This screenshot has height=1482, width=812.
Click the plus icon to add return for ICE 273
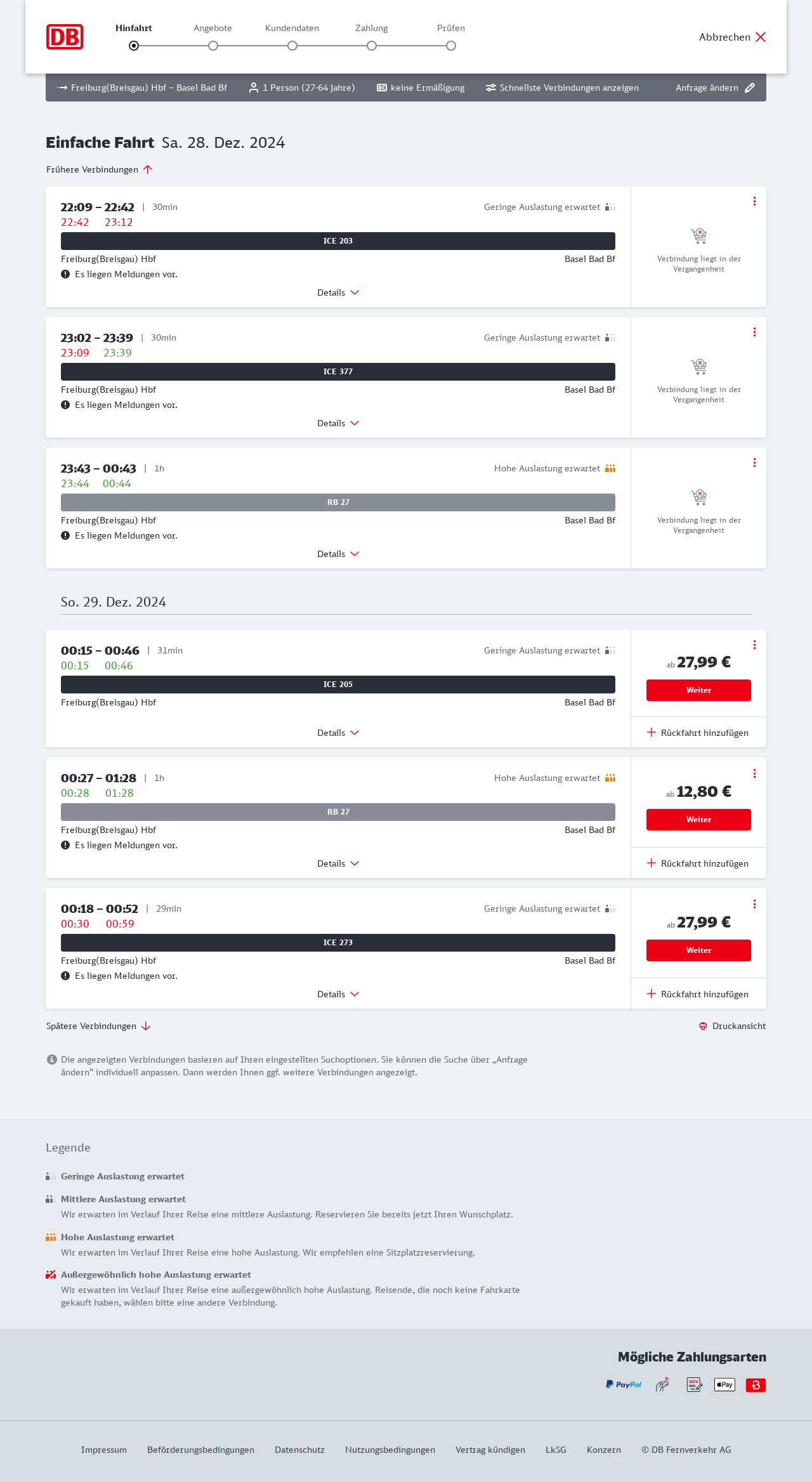pyautogui.click(x=652, y=993)
